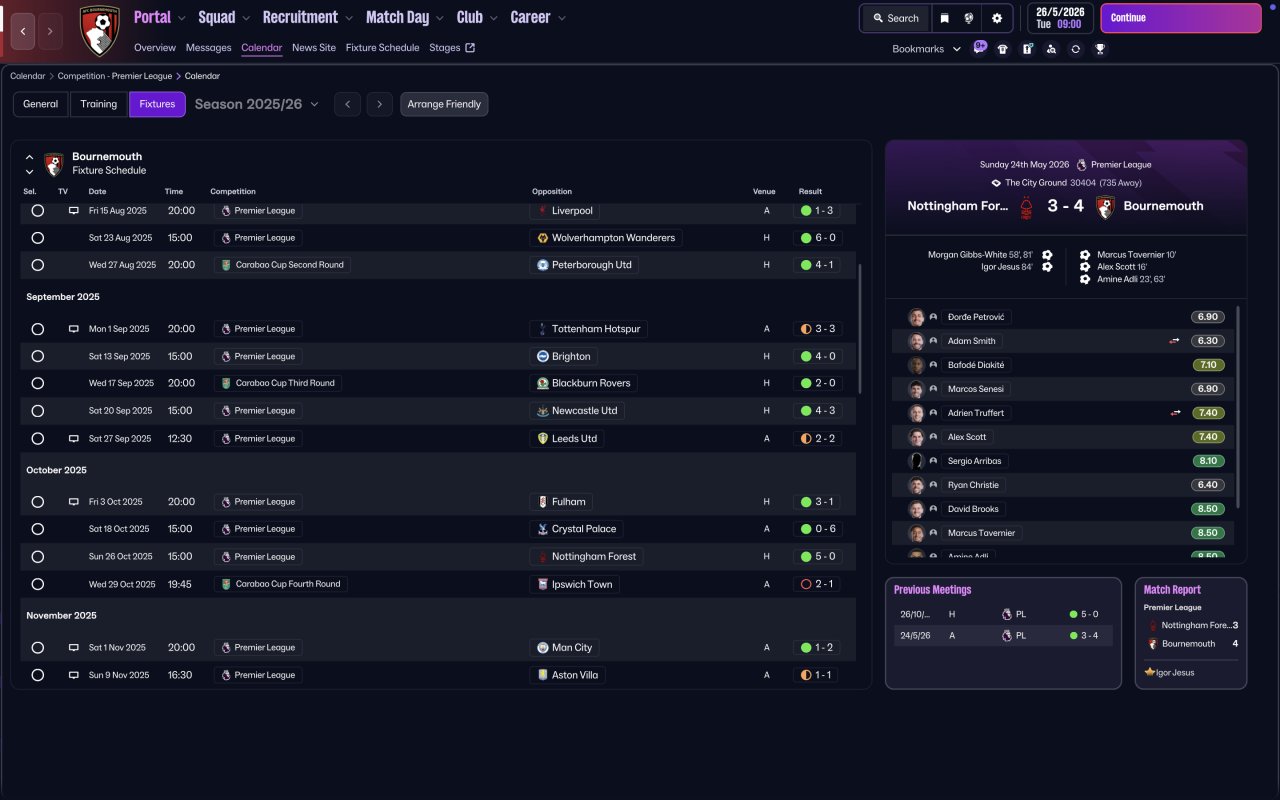
Task: Select the Wolverhampton Wanderers fixture radio button
Action: [x=38, y=238]
